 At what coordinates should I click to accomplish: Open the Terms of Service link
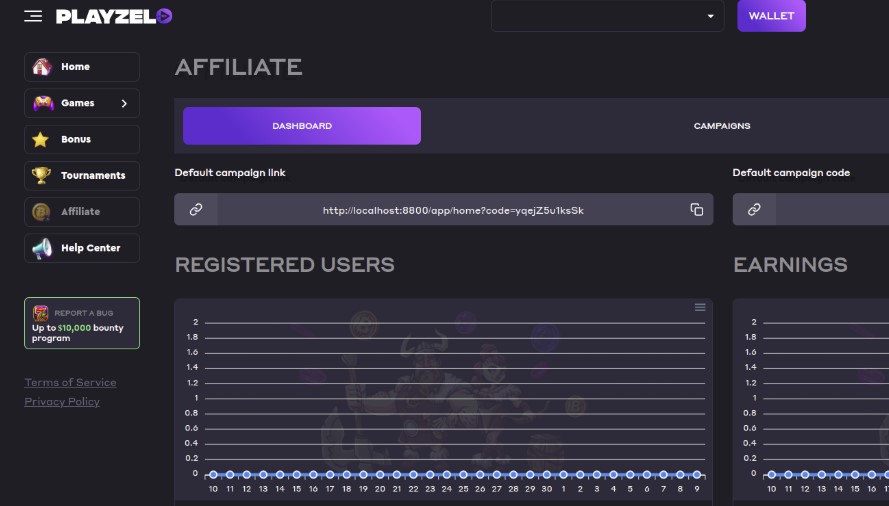(70, 382)
